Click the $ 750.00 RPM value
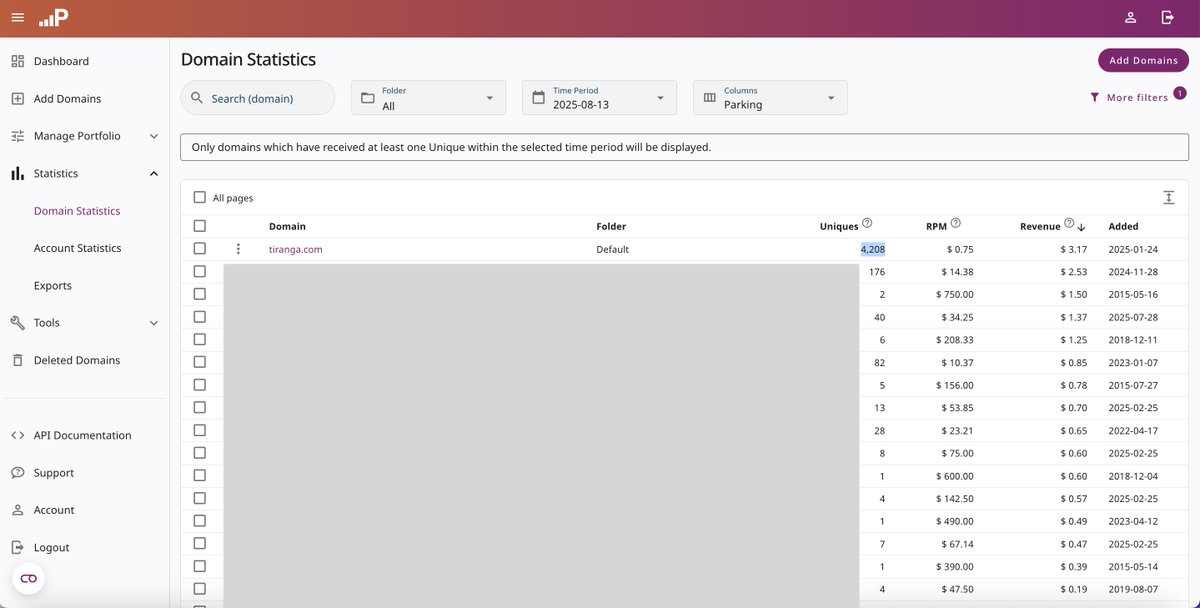Viewport: 1200px width, 608px height. click(x=955, y=294)
